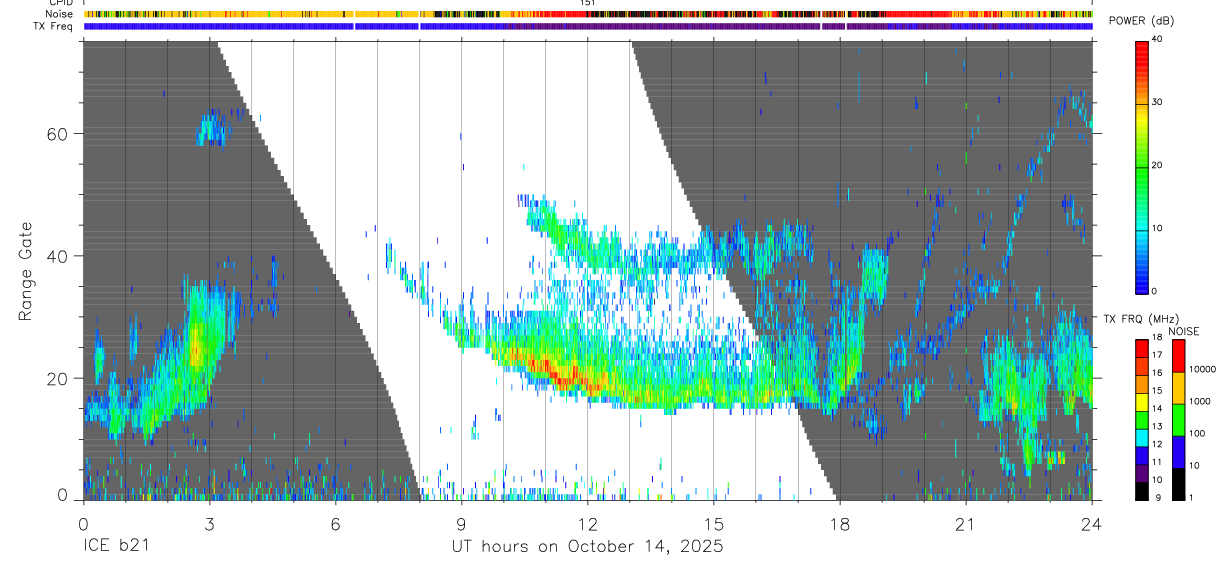Click x-axis tick label "9"

[x=461, y=524]
